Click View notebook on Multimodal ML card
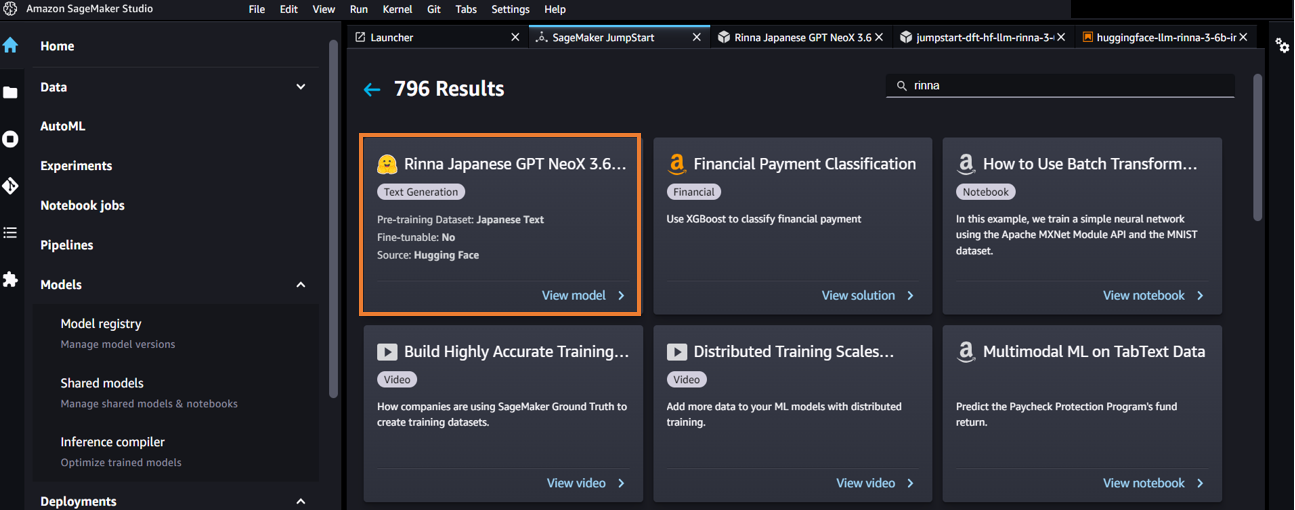1295x510 pixels. click(x=1144, y=484)
